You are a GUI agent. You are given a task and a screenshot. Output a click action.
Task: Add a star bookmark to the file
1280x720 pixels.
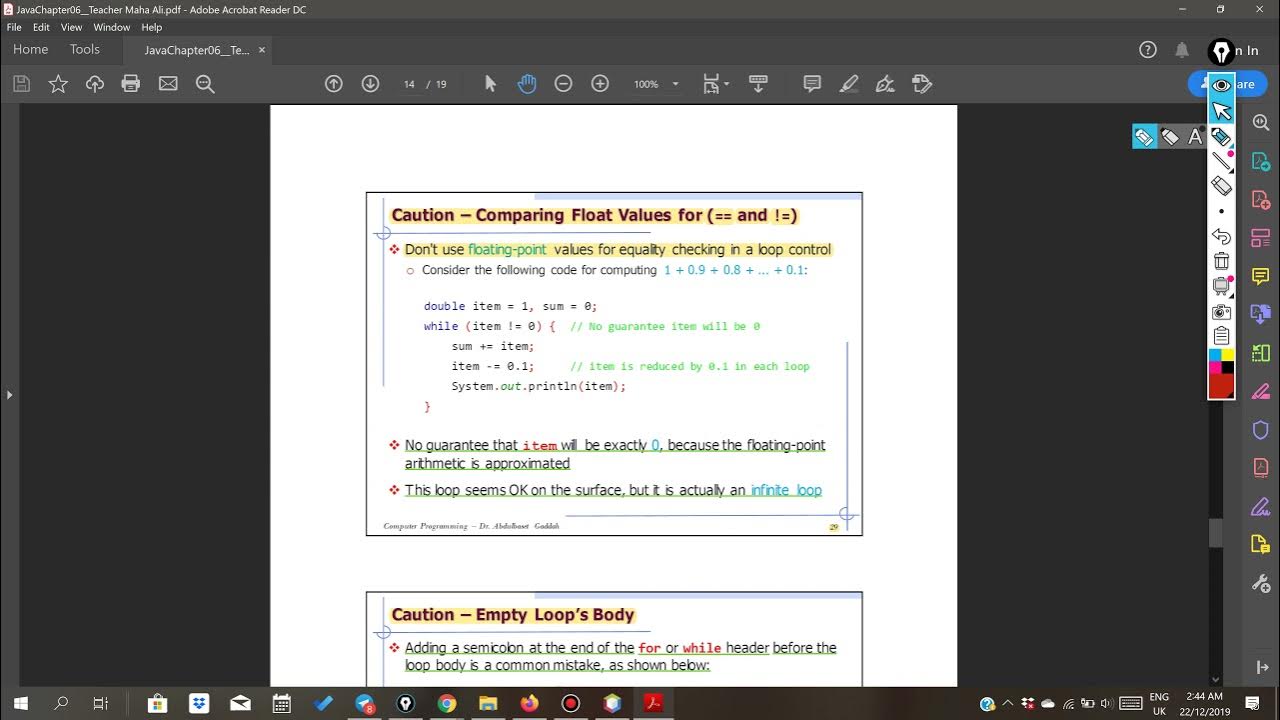(x=58, y=84)
